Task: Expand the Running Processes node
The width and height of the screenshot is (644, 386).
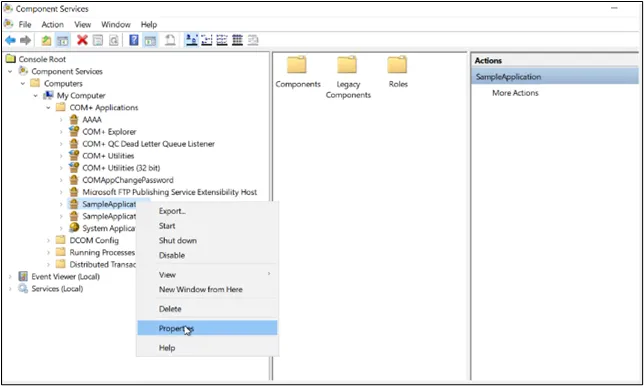Action: pyautogui.click(x=48, y=253)
